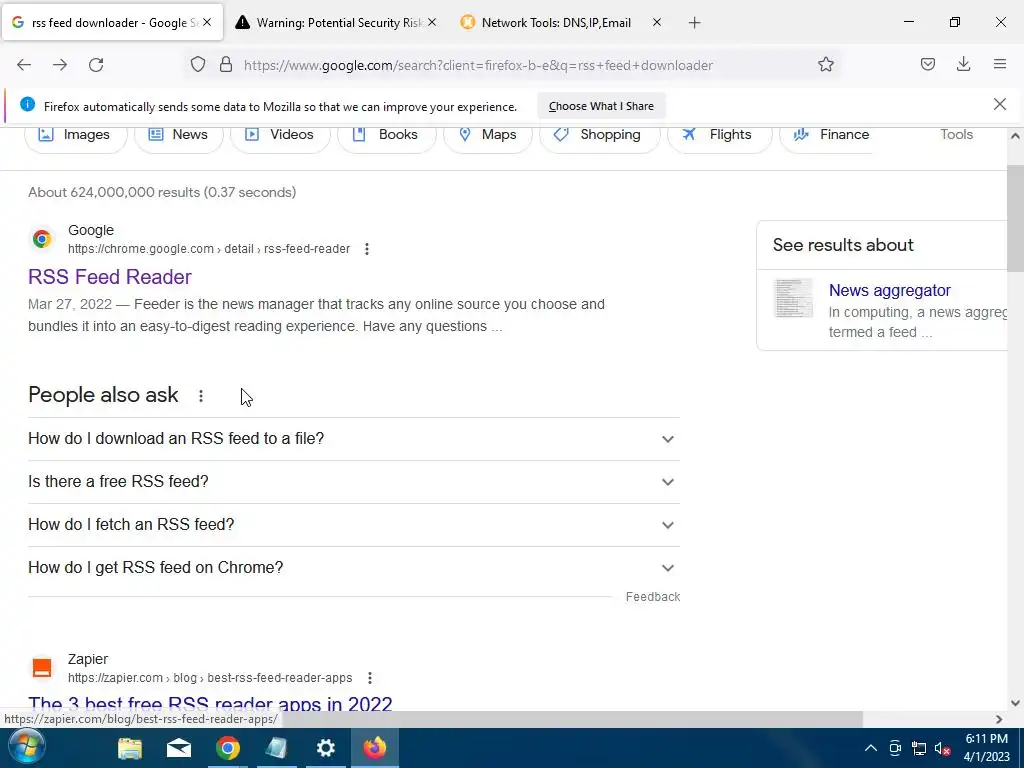This screenshot has height=768, width=1024.
Task: Click the Choose What I Share button
Action: 601,106
